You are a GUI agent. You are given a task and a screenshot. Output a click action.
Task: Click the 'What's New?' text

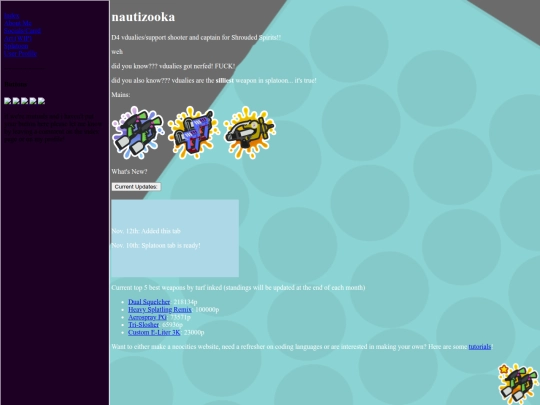pyautogui.click(x=129, y=172)
